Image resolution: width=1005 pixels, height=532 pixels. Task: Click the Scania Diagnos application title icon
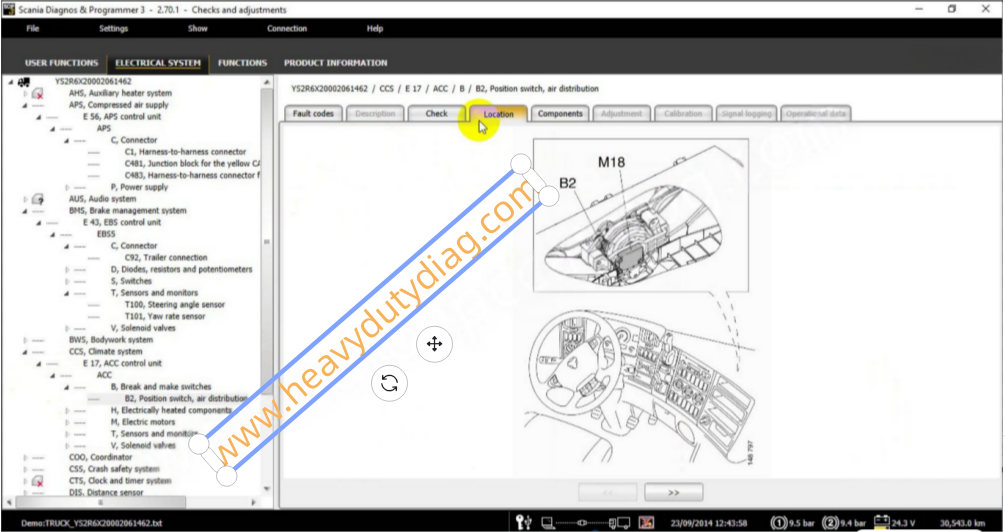[8, 9]
